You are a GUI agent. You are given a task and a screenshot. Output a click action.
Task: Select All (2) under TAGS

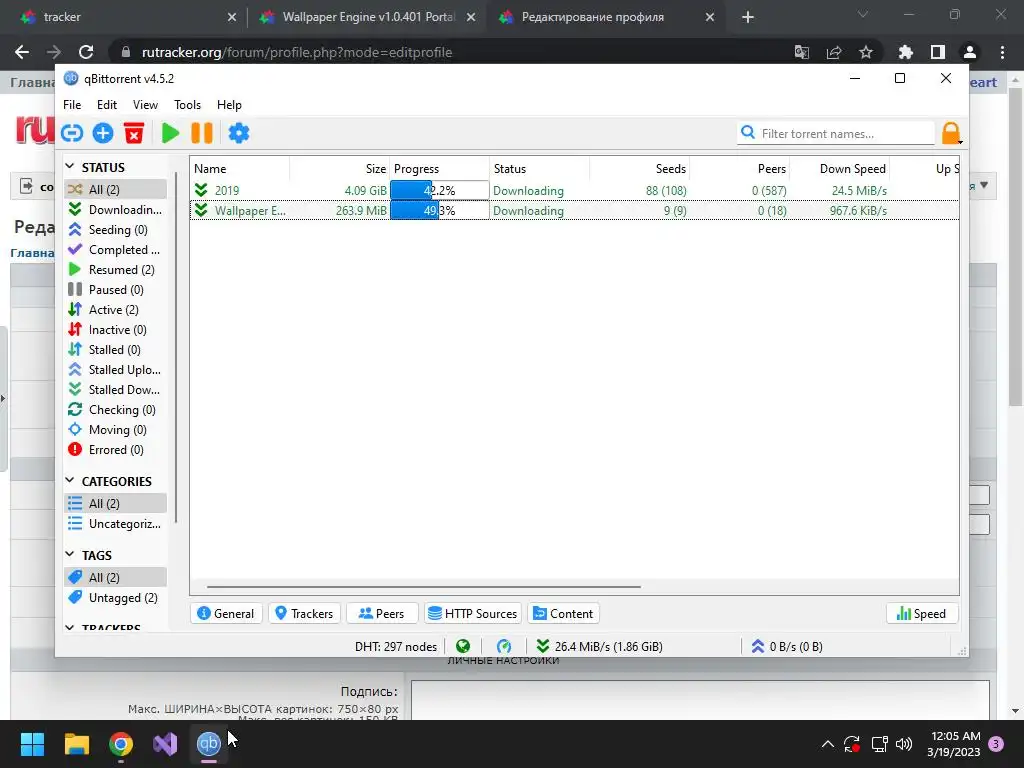click(x=116, y=577)
